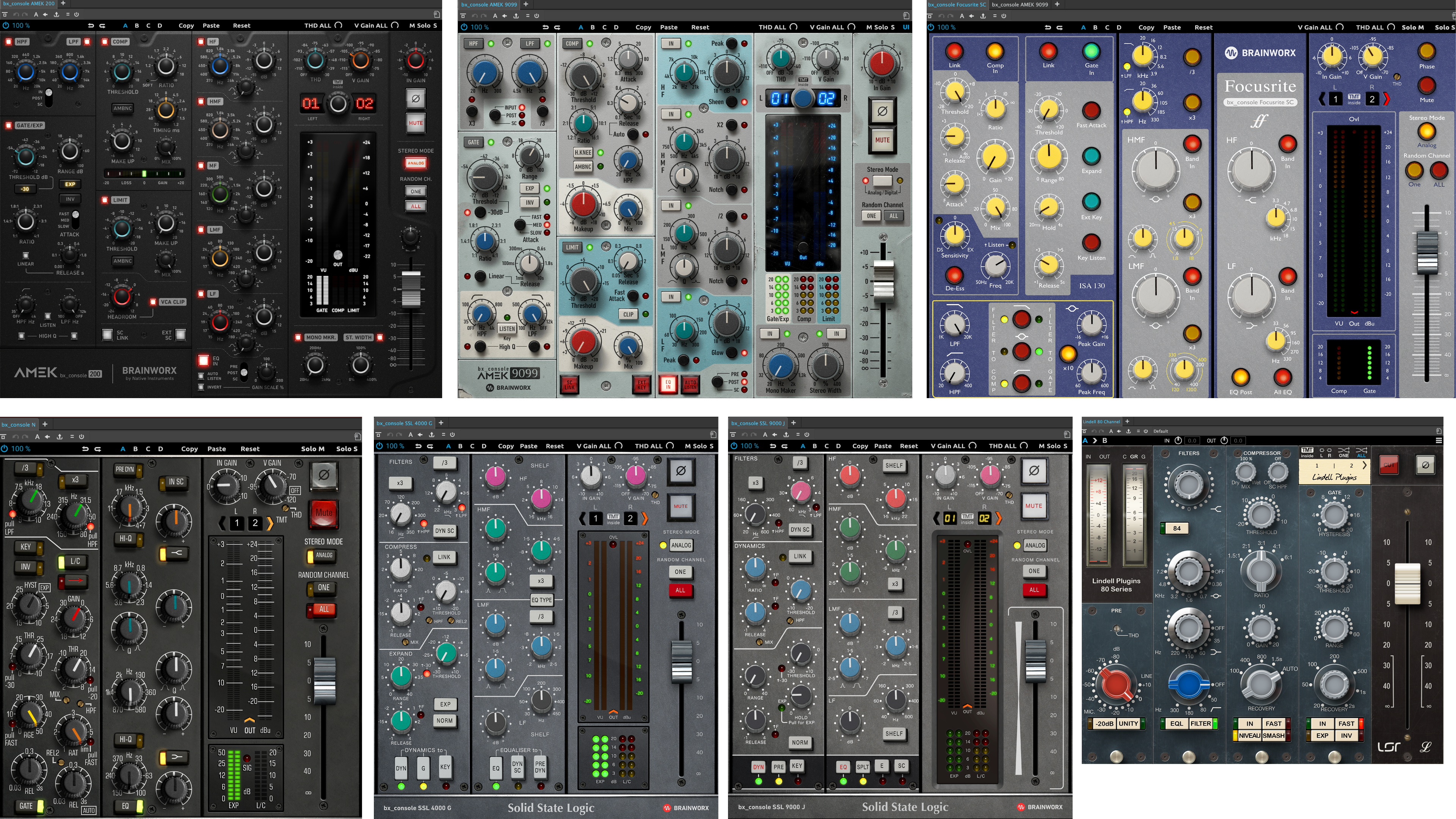Click the left-arrow icon in SSL 4000 G host toolbar

[x=420, y=435]
